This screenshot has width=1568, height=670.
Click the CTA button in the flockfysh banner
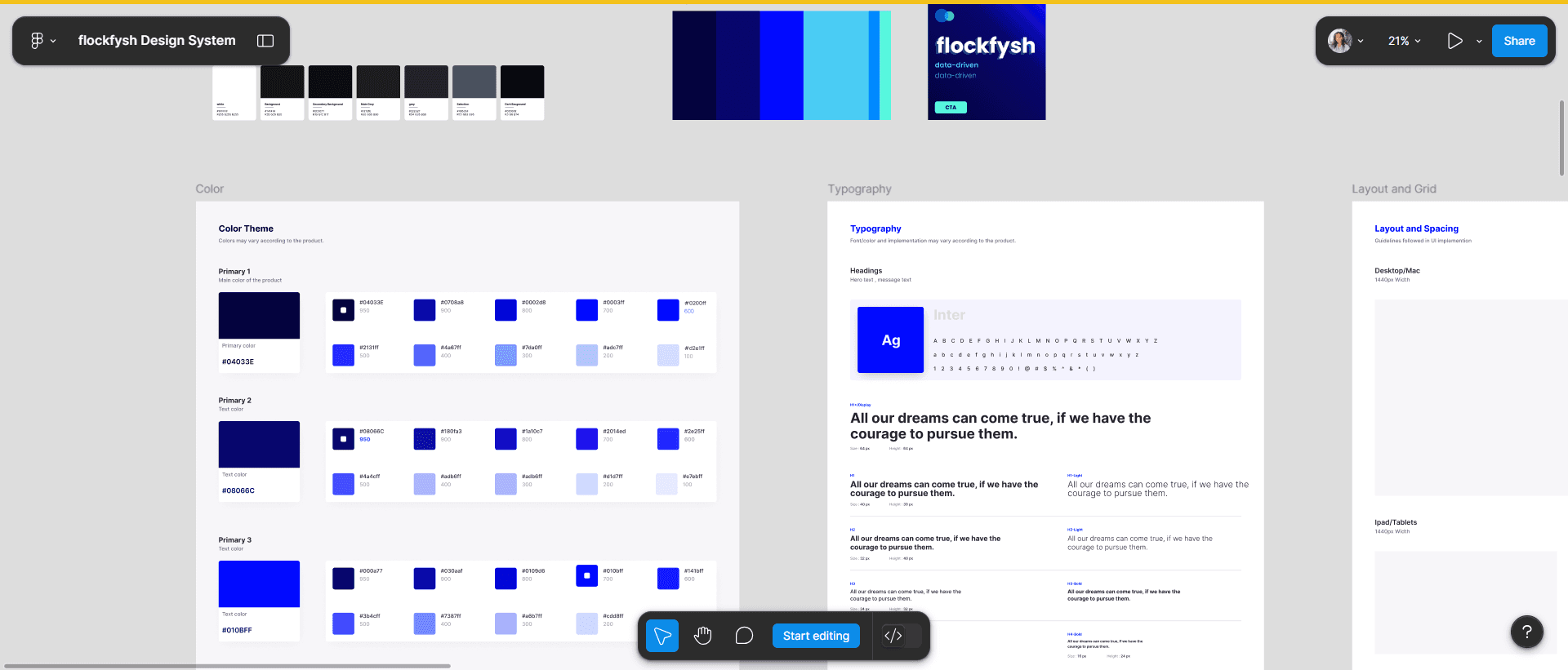951,107
